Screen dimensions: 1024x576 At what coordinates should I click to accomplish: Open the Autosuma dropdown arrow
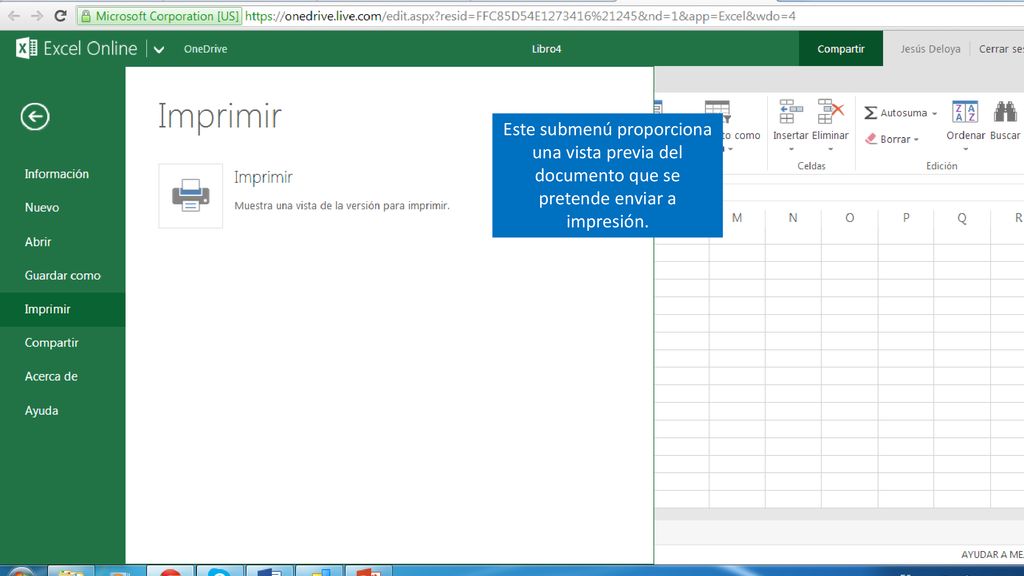point(935,114)
